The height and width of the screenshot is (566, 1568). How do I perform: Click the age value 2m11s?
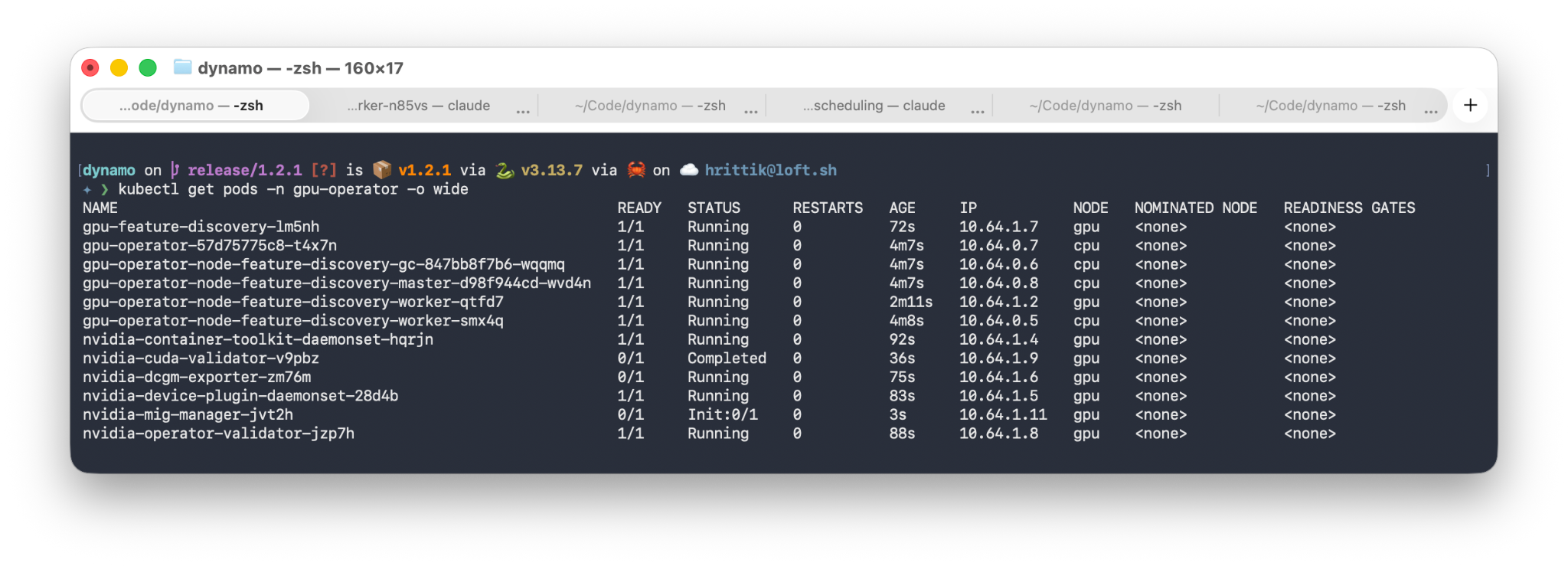(911, 302)
